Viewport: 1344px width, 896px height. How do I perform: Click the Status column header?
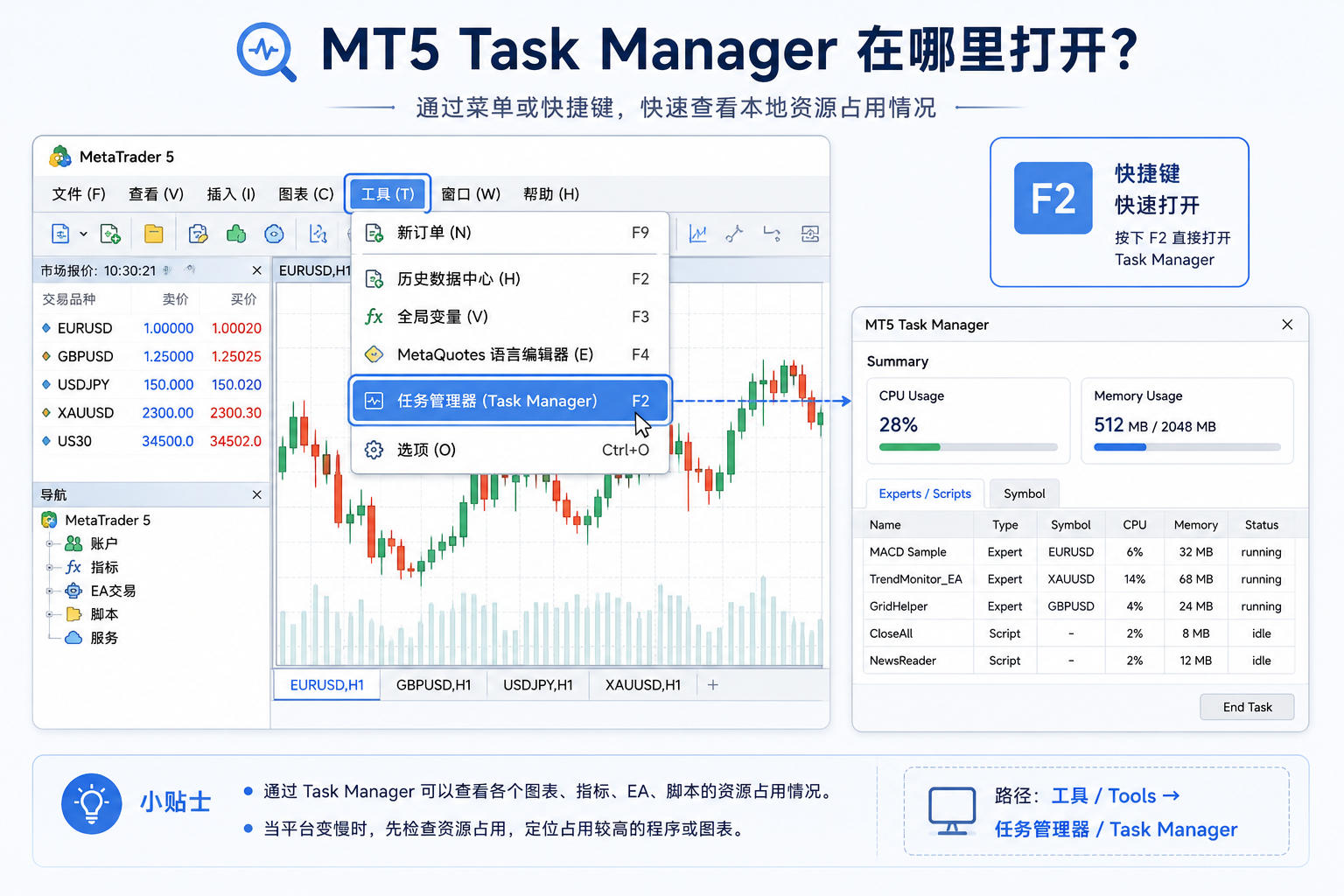[1262, 525]
